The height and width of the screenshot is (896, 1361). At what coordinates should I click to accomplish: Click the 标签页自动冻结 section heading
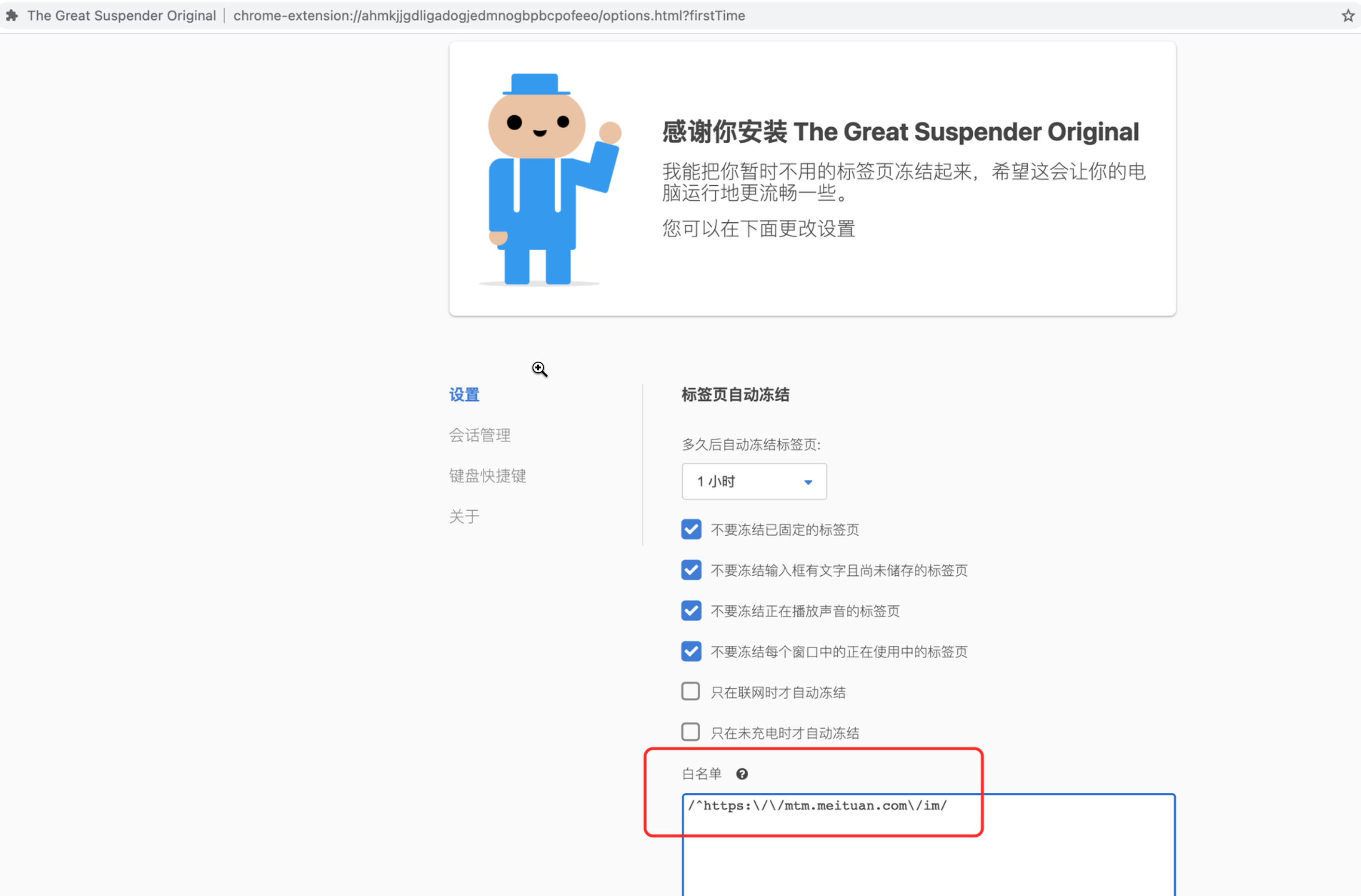(735, 394)
